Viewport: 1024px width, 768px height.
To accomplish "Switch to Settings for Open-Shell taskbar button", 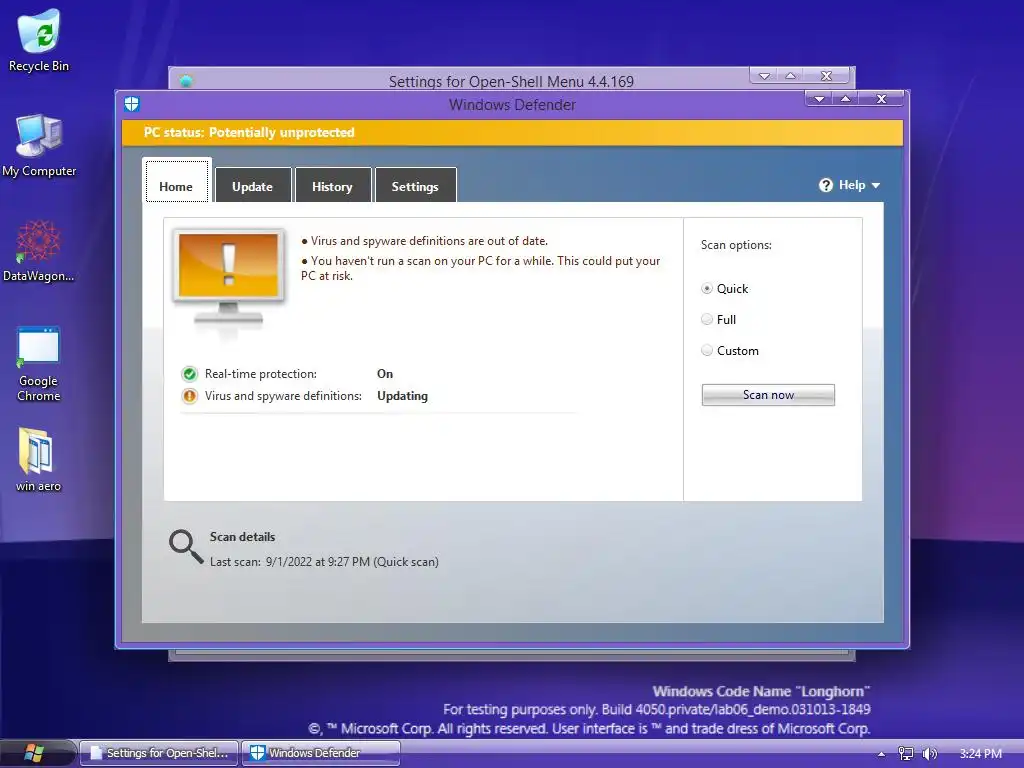I will tap(159, 753).
